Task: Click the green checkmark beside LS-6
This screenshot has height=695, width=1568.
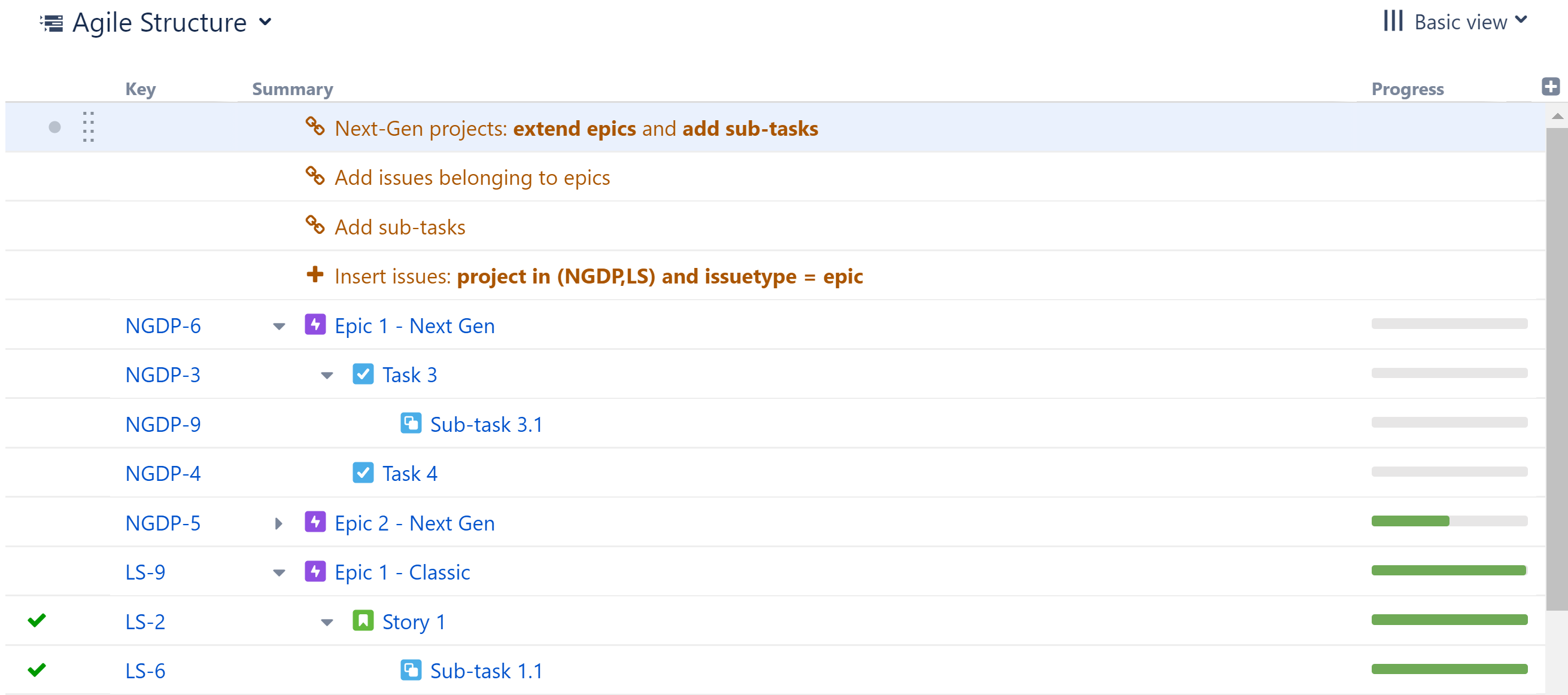Action: tap(37, 670)
